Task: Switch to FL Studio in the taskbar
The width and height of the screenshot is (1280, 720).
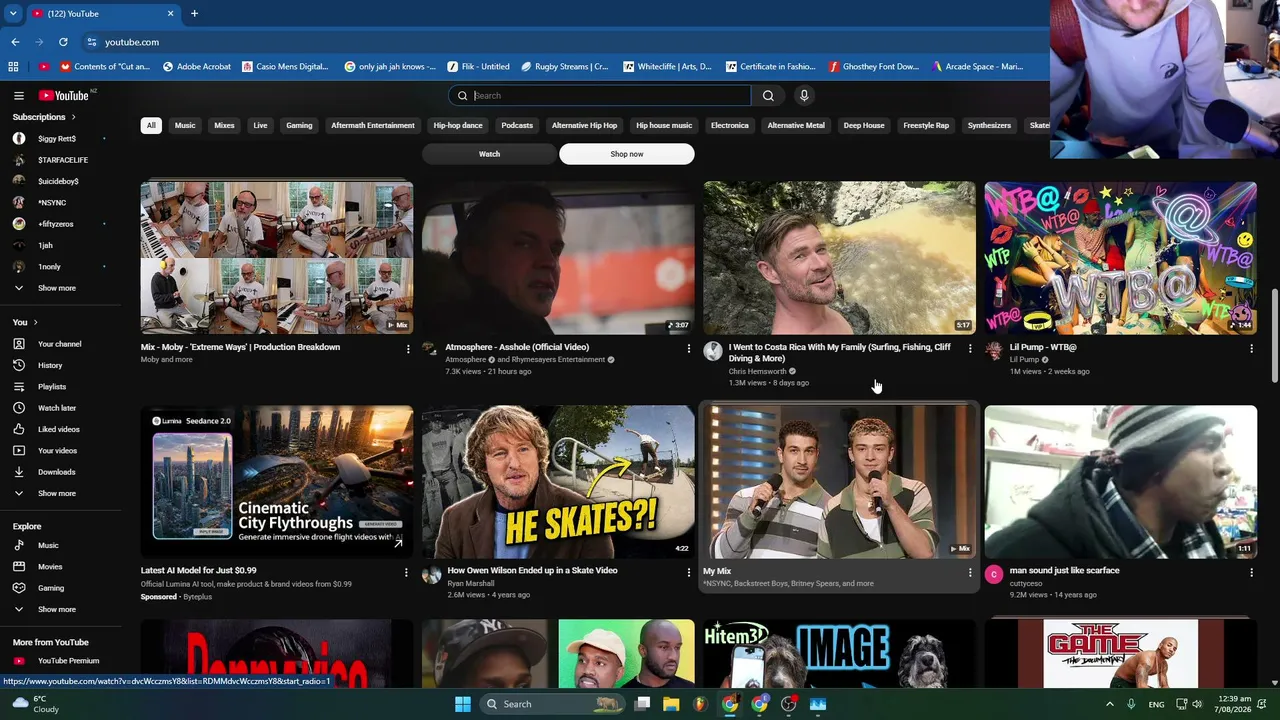Action: click(700, 704)
